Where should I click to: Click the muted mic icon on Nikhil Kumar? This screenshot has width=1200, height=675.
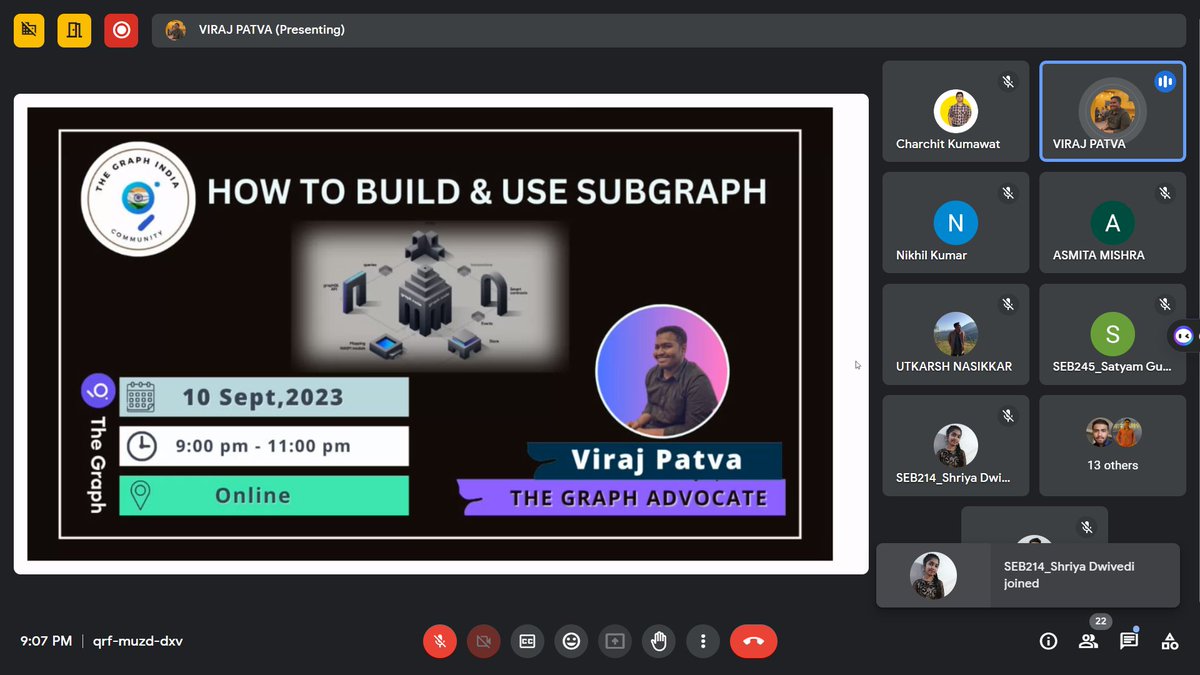click(x=1008, y=192)
